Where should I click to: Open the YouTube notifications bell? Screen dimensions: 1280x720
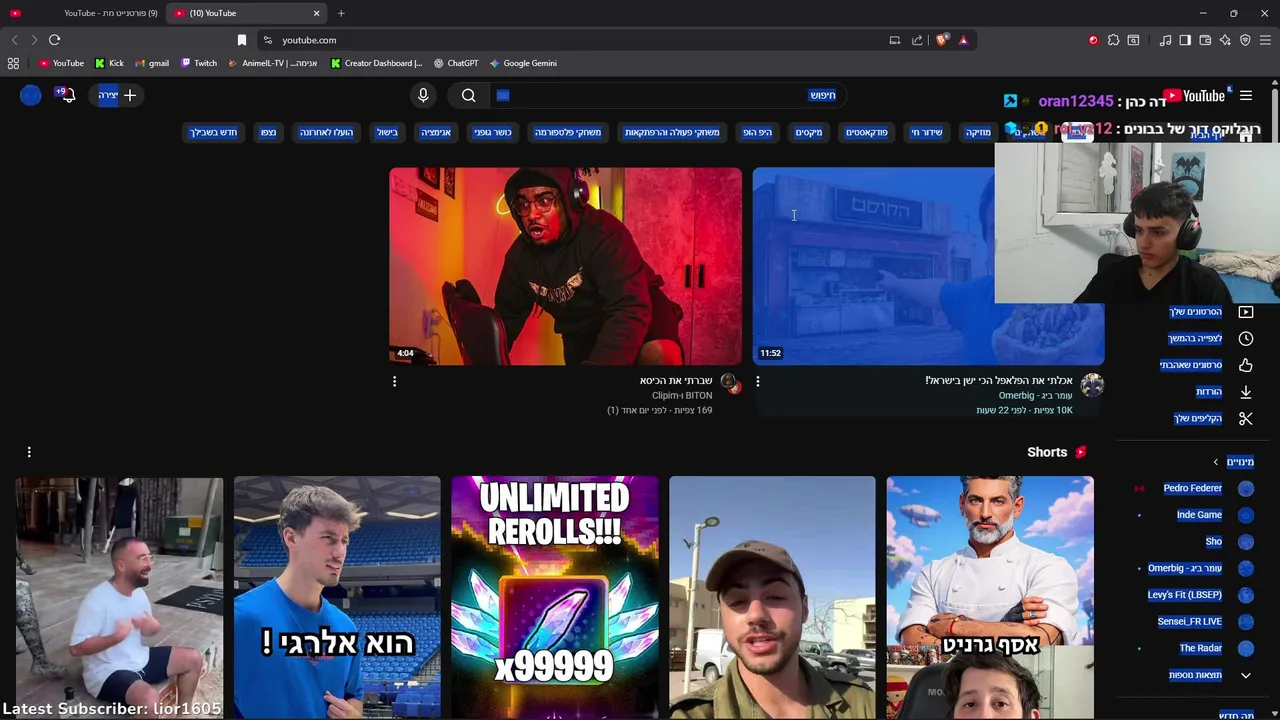point(67,95)
